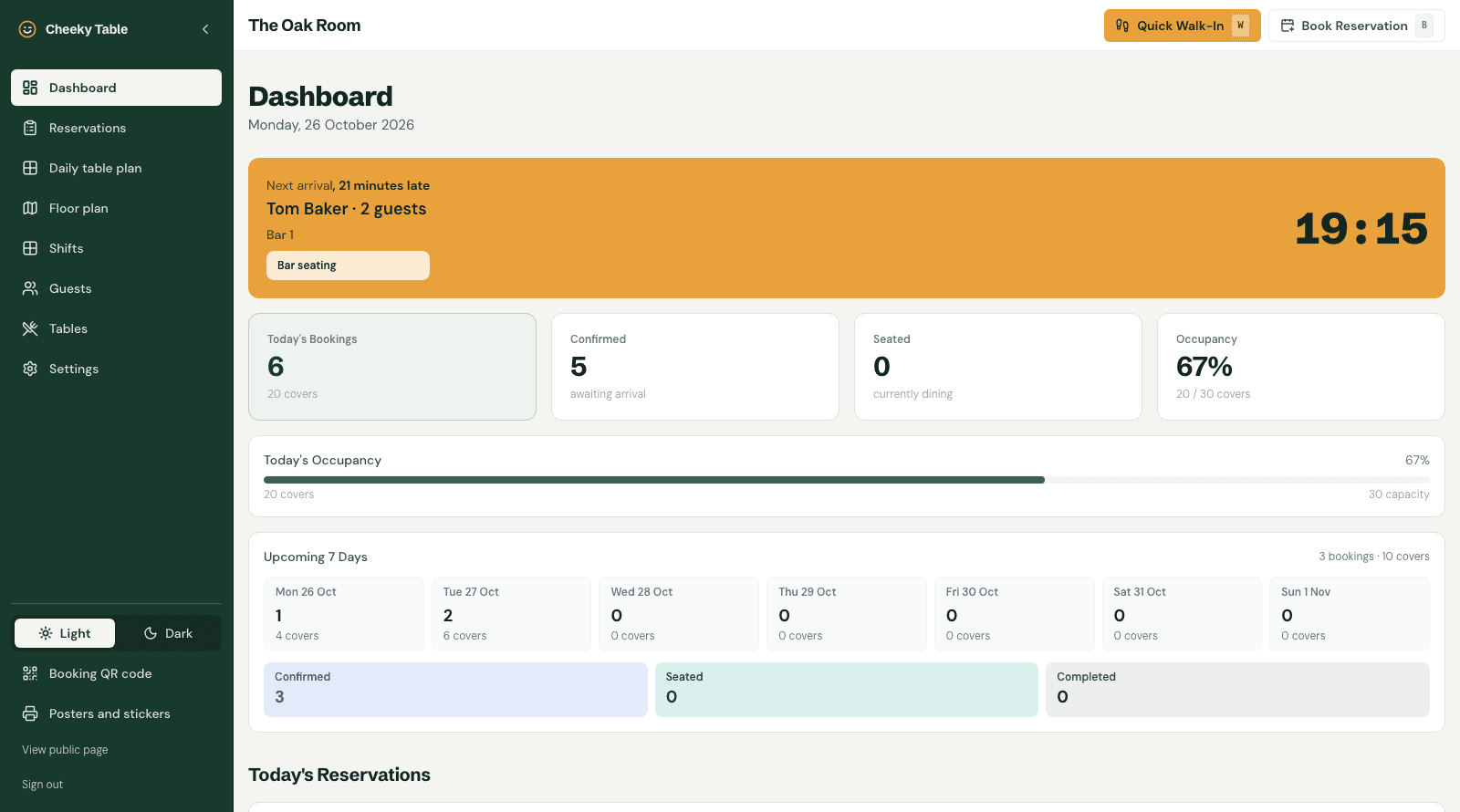Click the blue Confirmed 3 status box
Image resolution: width=1460 pixels, height=812 pixels.
455,690
